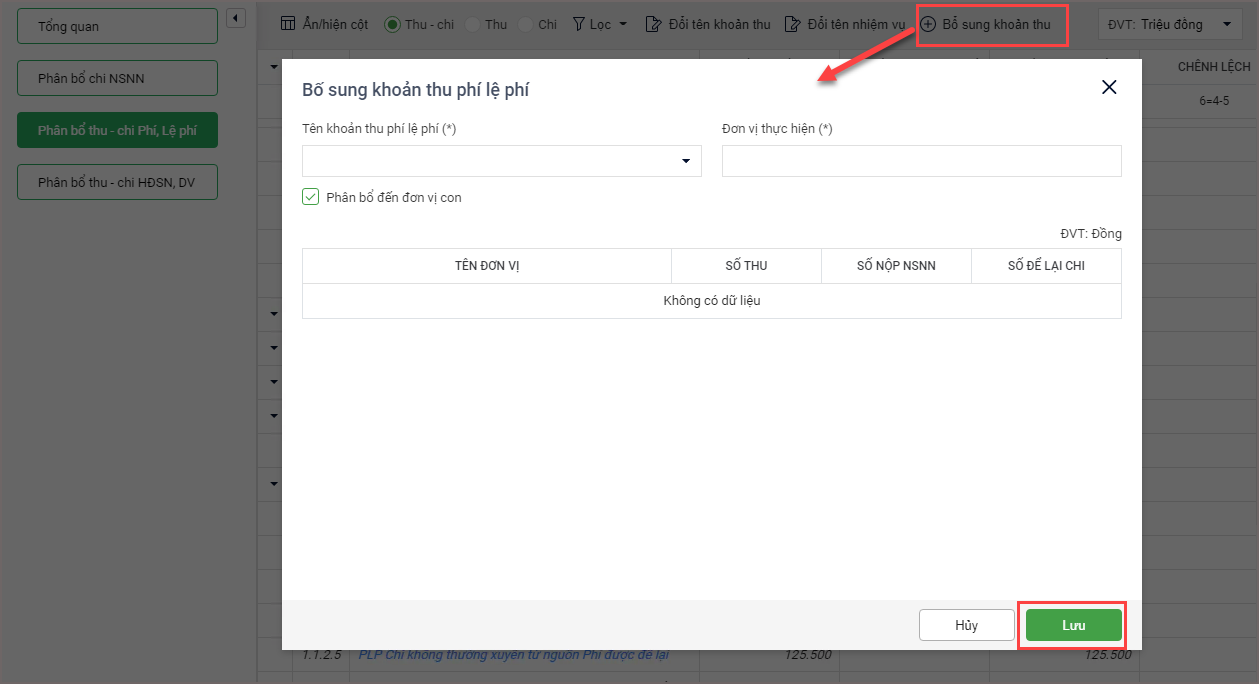Click the Lọc filter funnel icon
This screenshot has width=1259, height=684.
point(579,24)
